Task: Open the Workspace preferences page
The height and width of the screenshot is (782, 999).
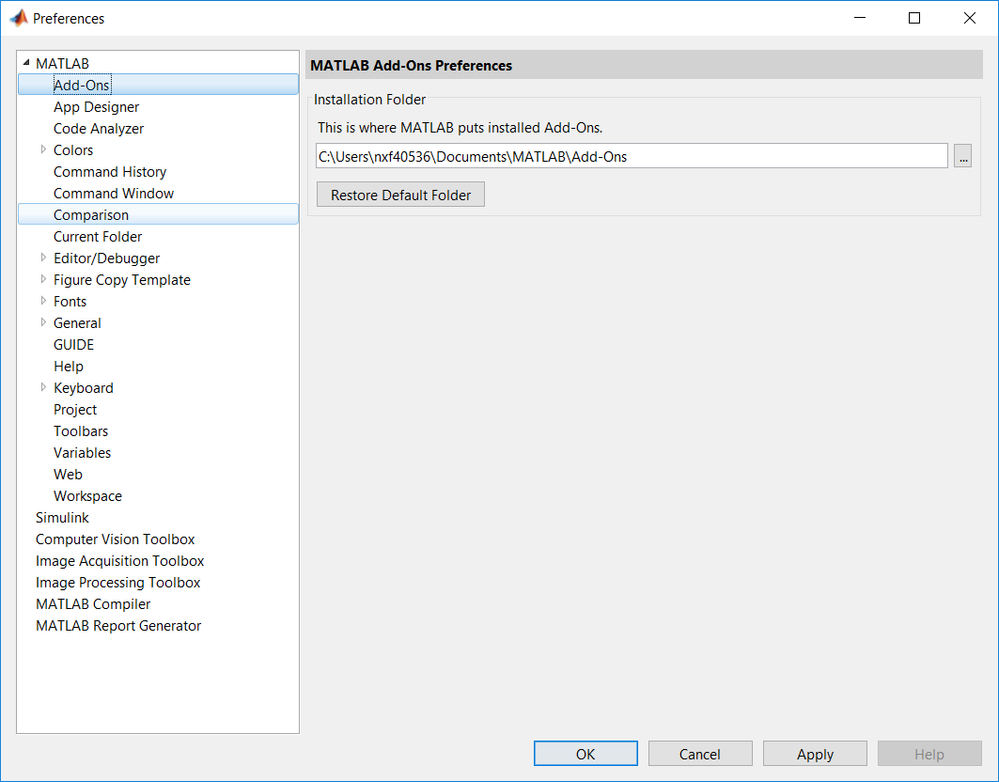Action: coord(87,496)
